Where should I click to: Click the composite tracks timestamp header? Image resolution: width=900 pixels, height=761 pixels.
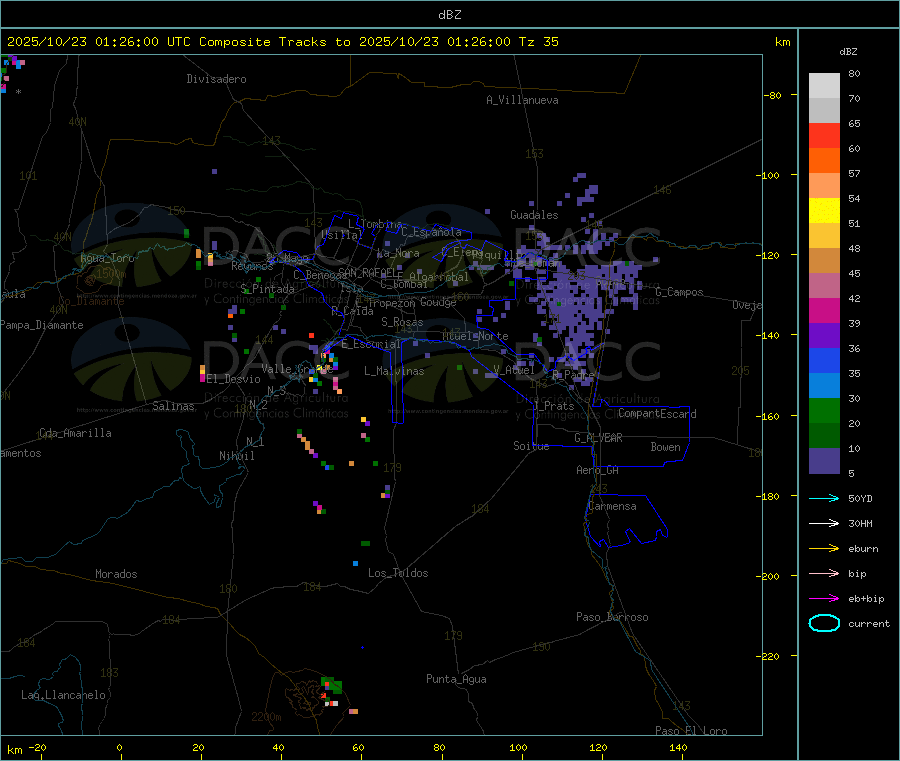(x=282, y=42)
